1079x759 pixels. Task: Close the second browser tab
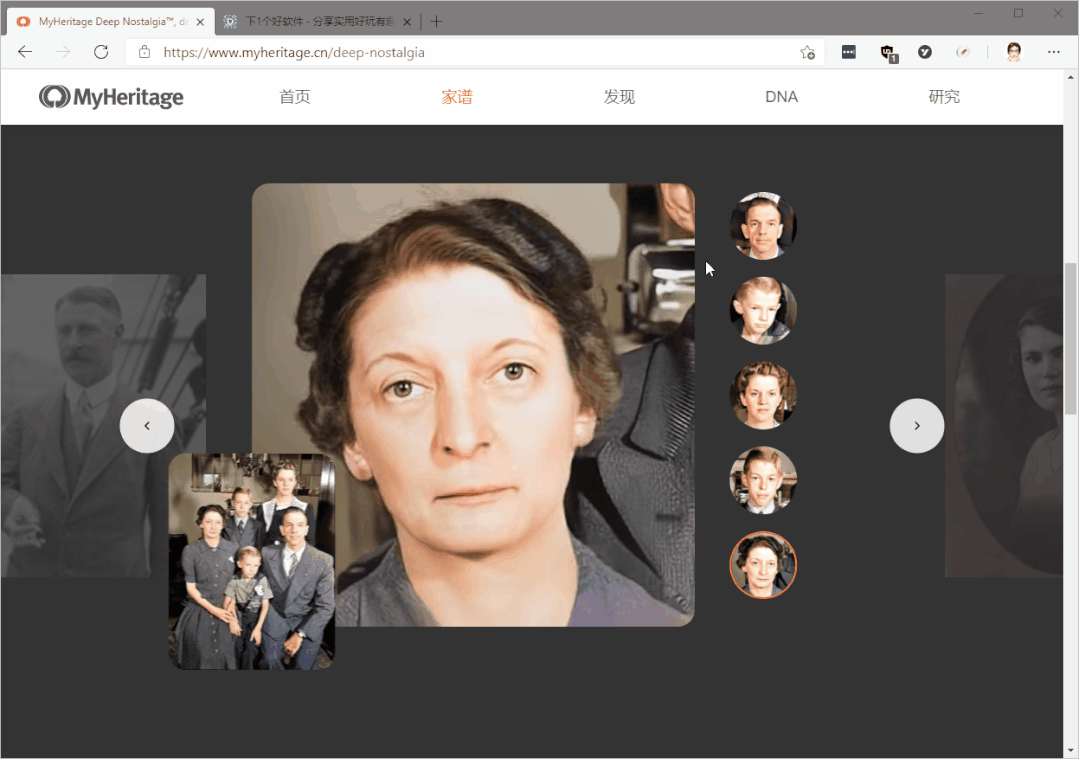[x=407, y=22]
